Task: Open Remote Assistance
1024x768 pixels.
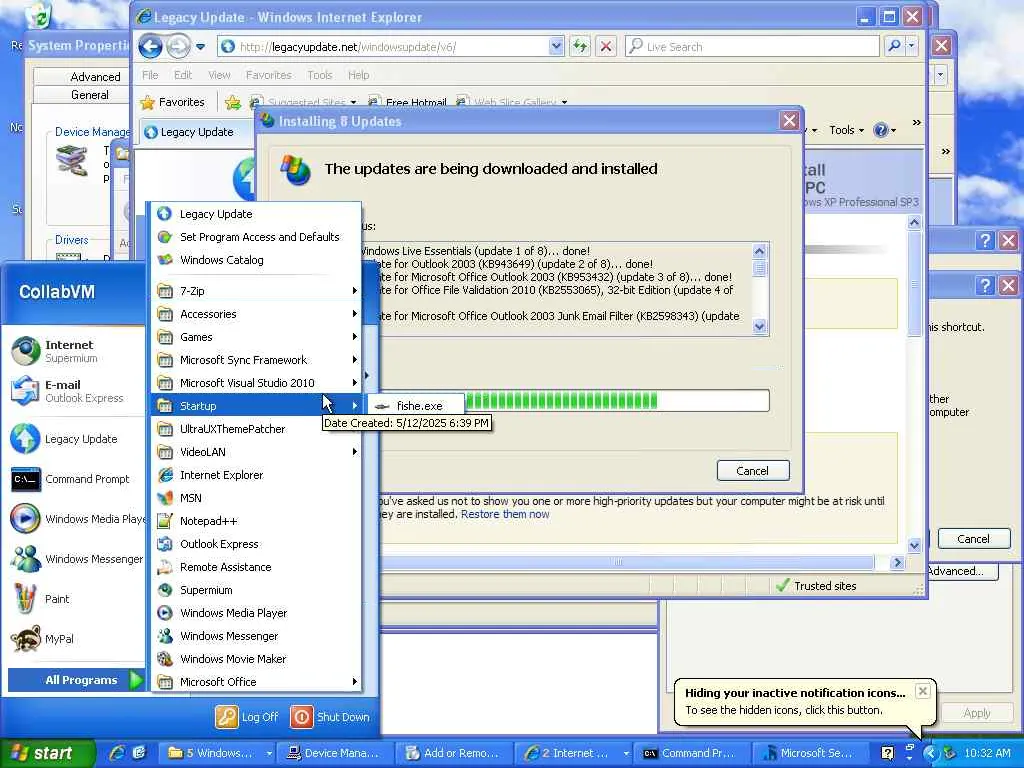Action: 256,566
